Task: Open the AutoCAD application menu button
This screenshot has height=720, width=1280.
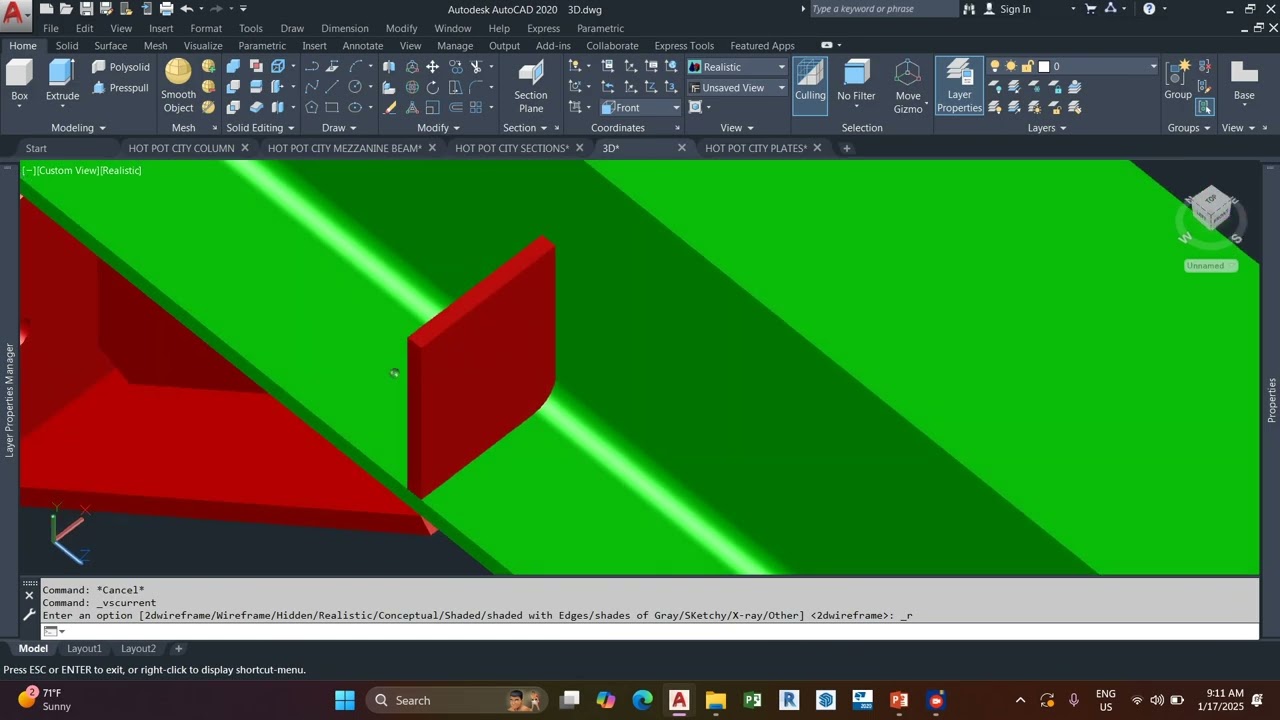Action: (x=14, y=13)
